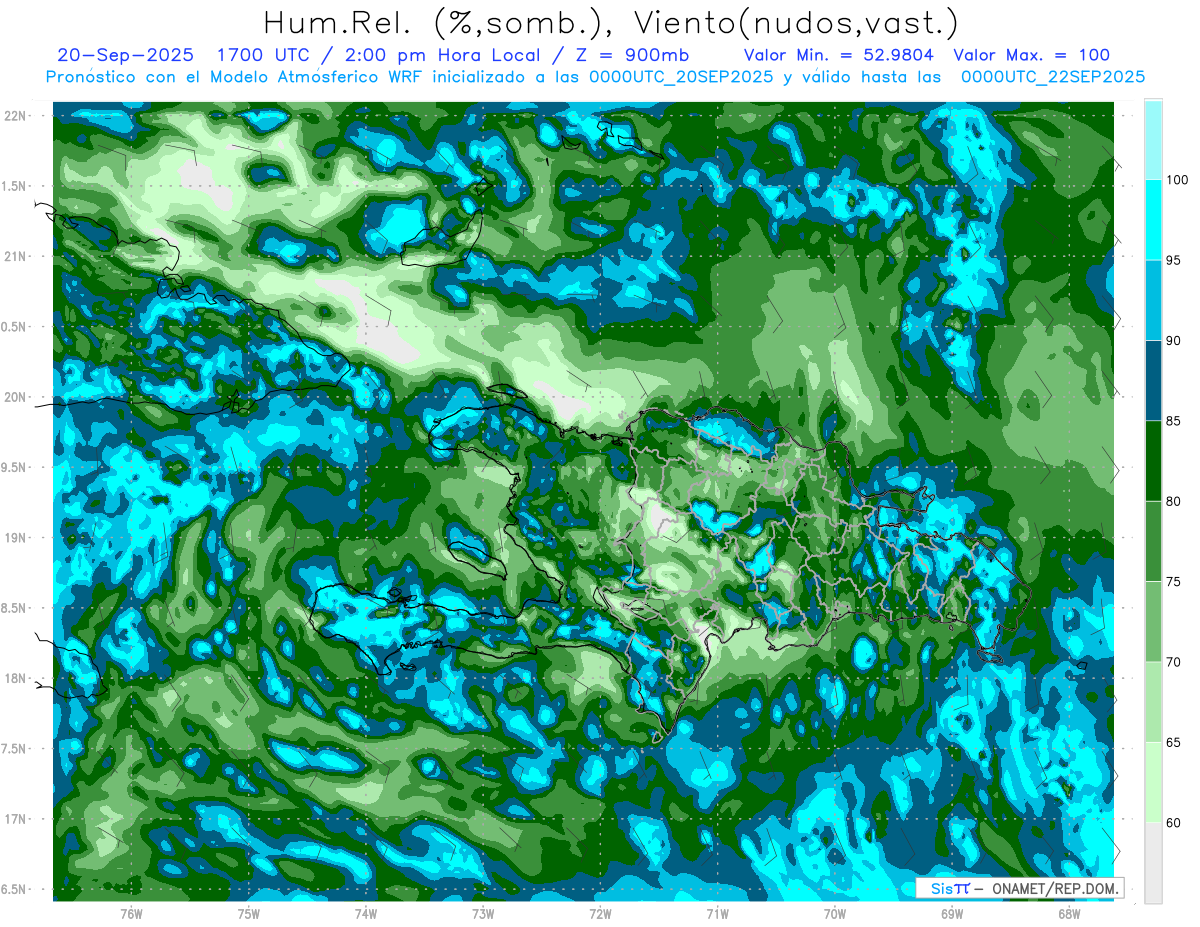The height and width of the screenshot is (927, 1200).
Task: Click the colorbar label '80'
Action: pos(1176,501)
